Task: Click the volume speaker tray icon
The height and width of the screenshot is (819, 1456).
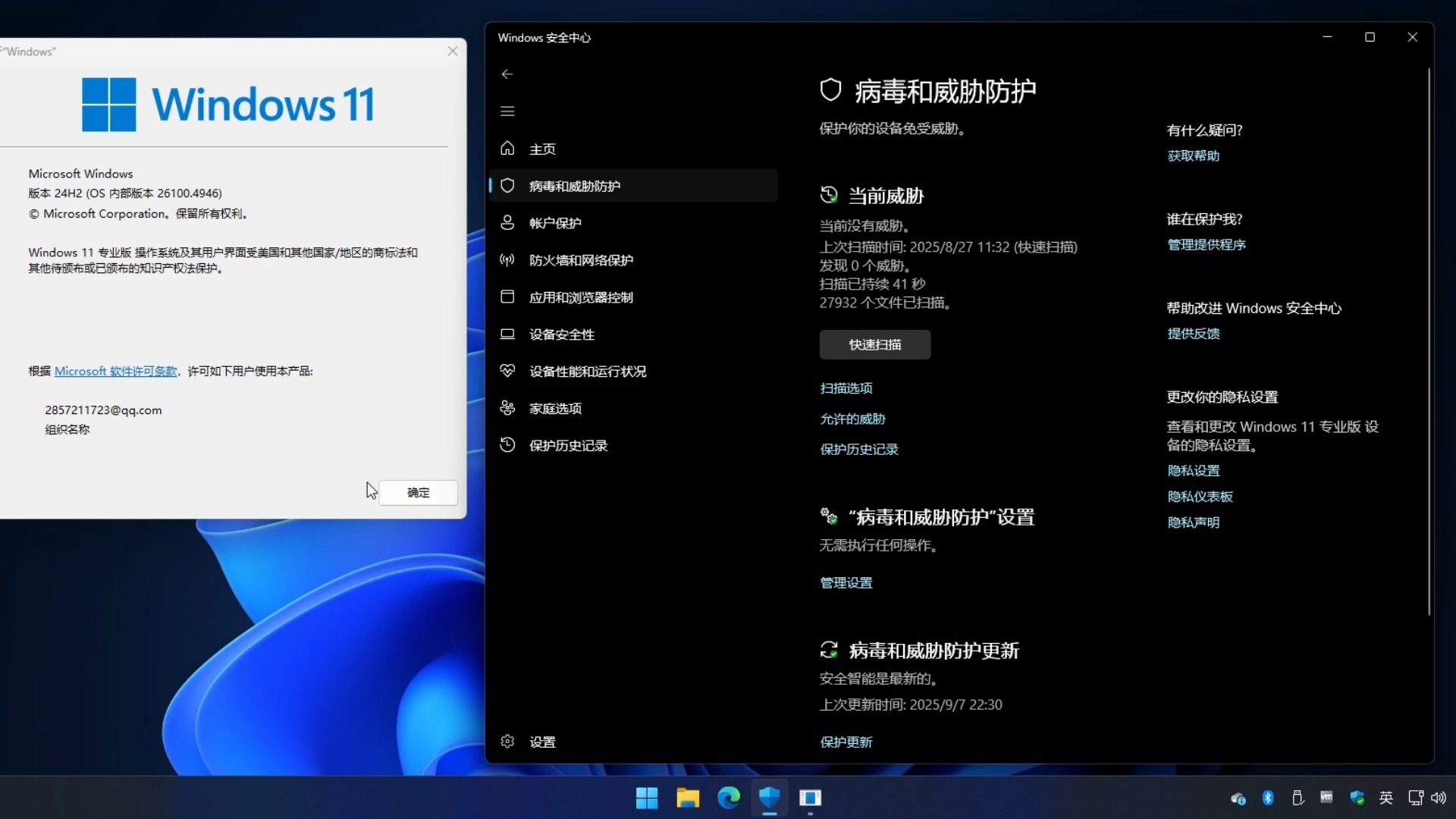Action: coord(1439,798)
